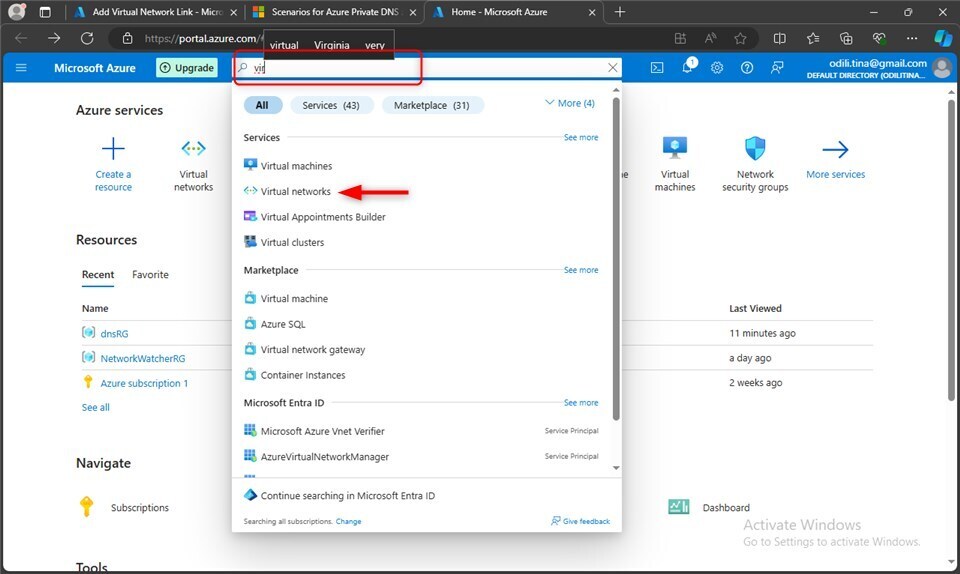Click See more next to Microsoft Entra ID
This screenshot has width=960, height=574.
tap(581, 403)
